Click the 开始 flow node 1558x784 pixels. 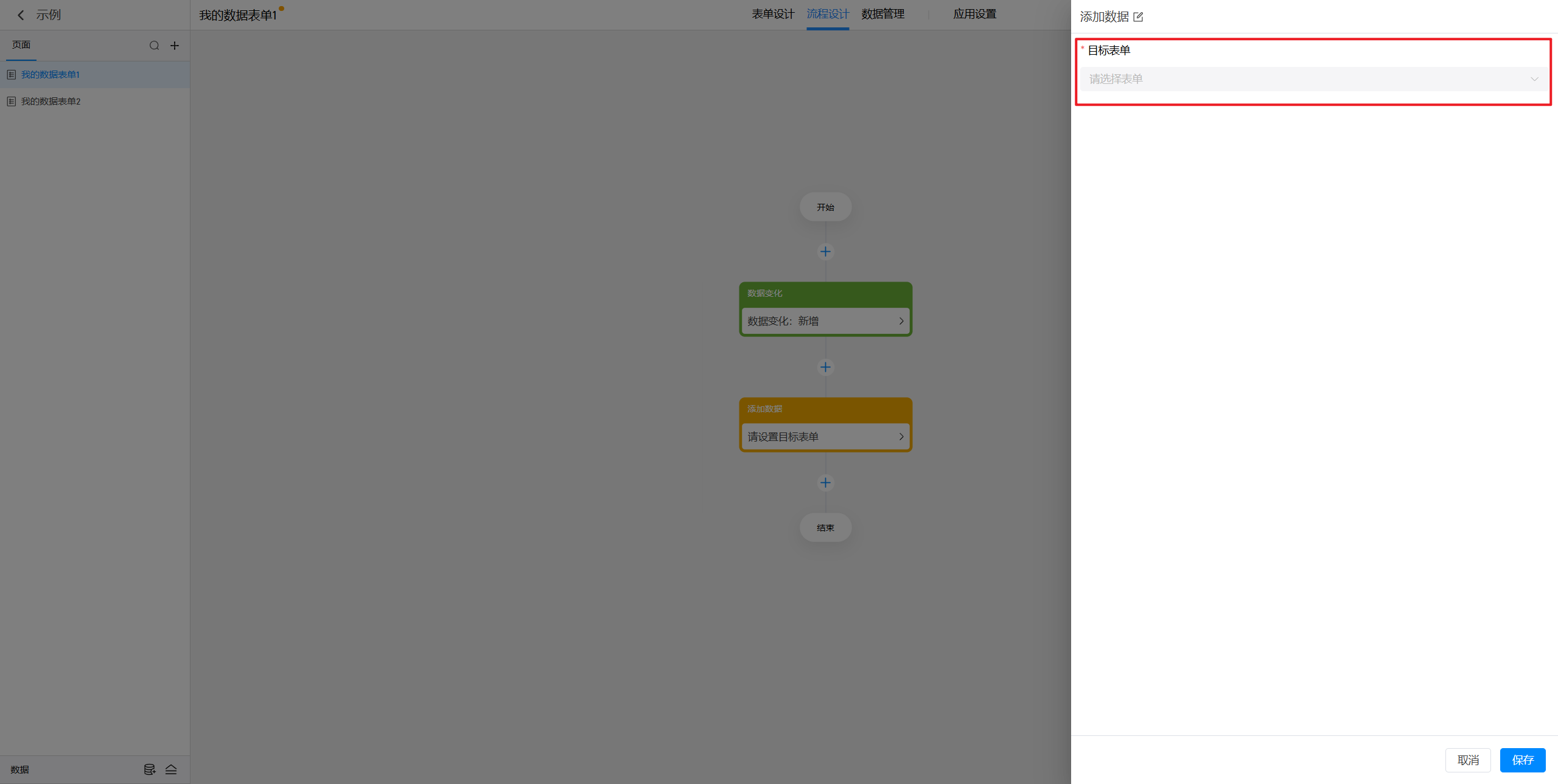(825, 207)
